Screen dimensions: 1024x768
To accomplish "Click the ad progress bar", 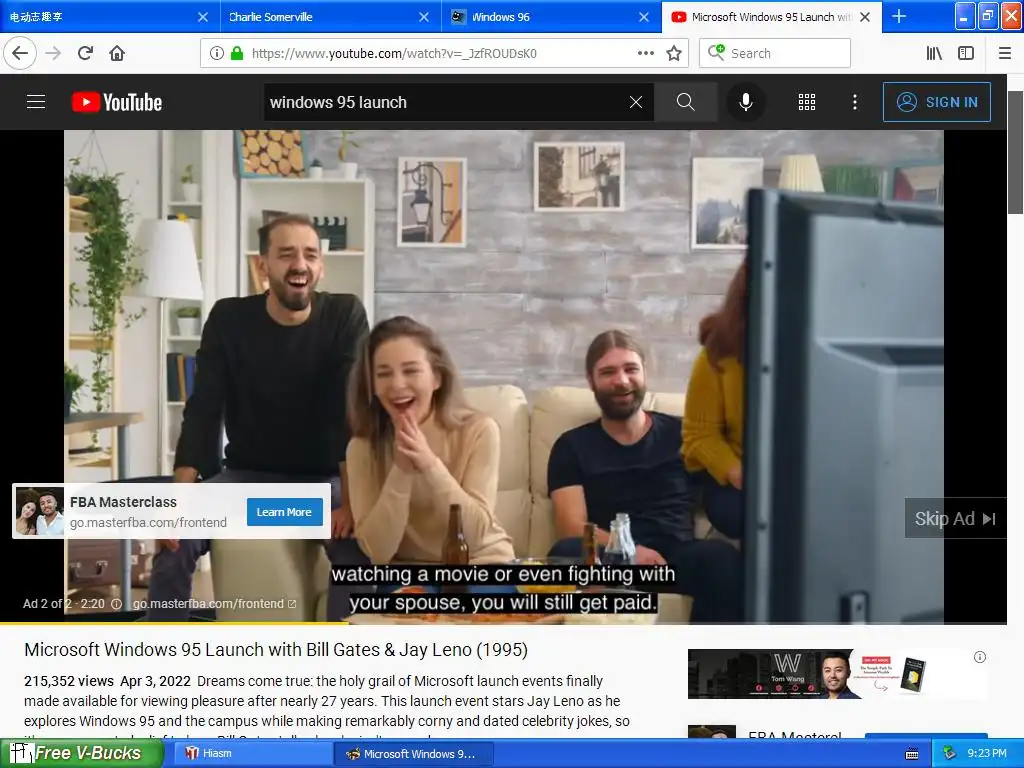I will pyautogui.click(x=503, y=623).
